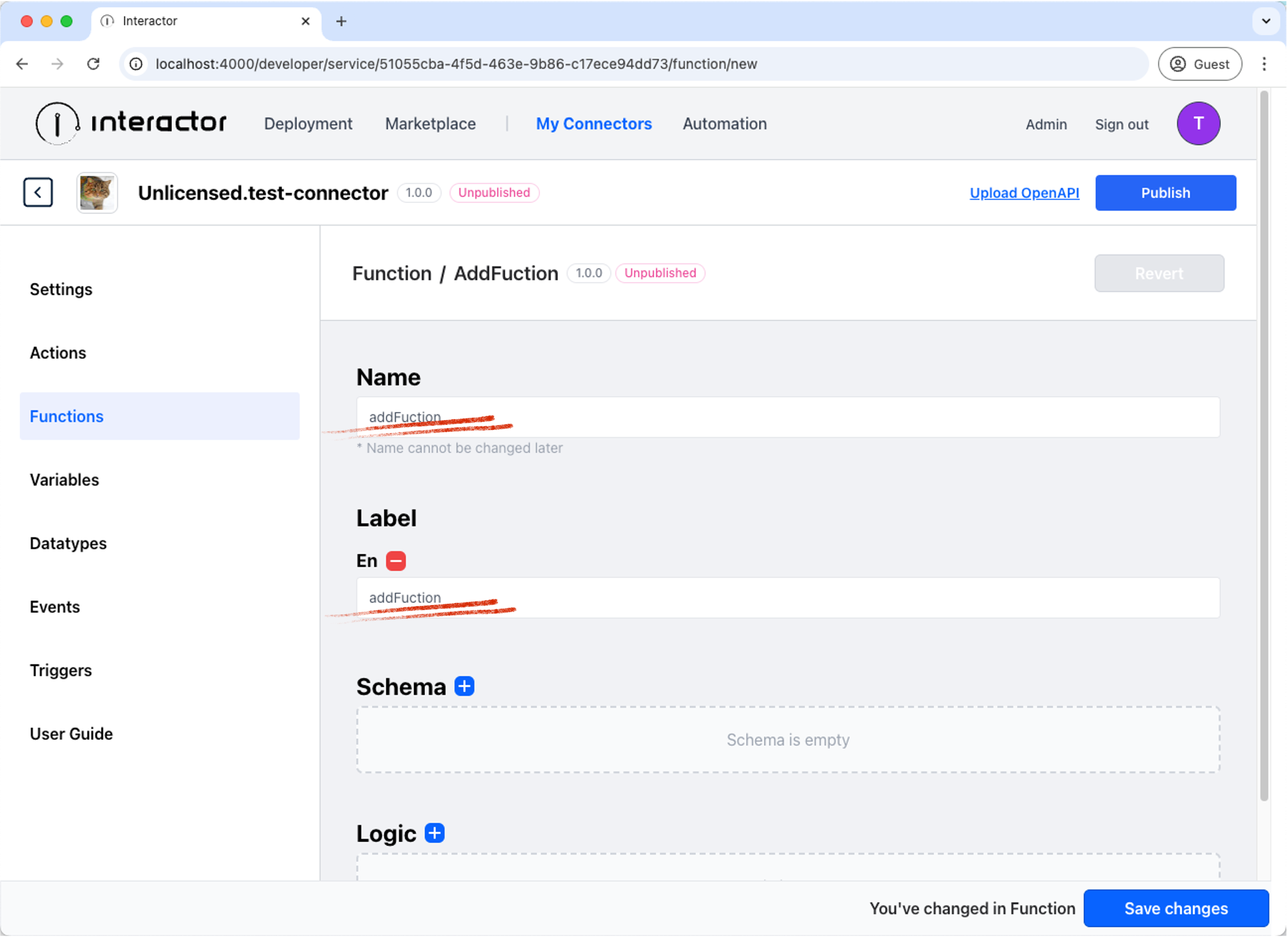The image size is (1288, 937).
Task: Click the browser back arrow
Action: [22, 64]
